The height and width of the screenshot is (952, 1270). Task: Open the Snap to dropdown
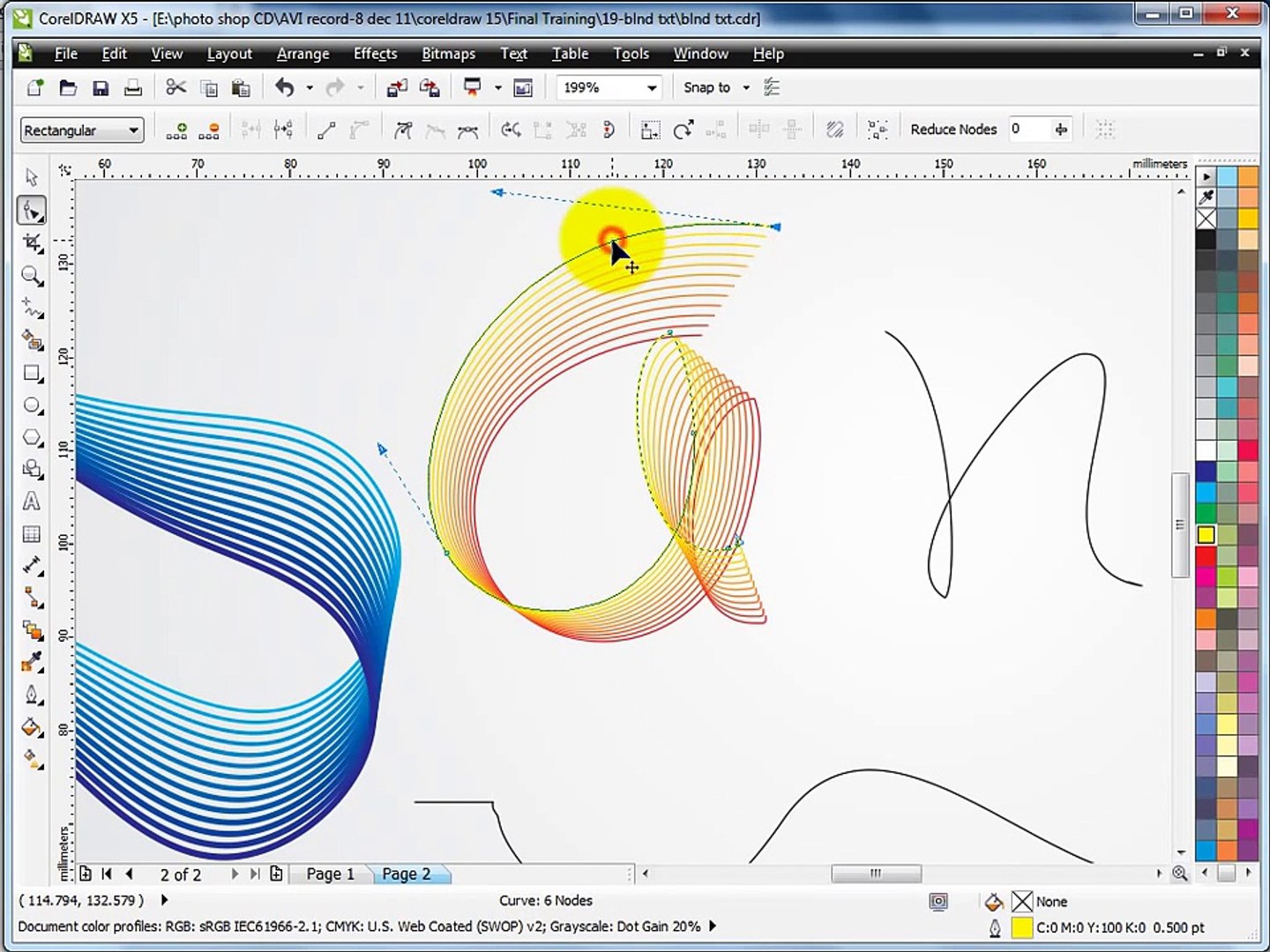tap(745, 88)
